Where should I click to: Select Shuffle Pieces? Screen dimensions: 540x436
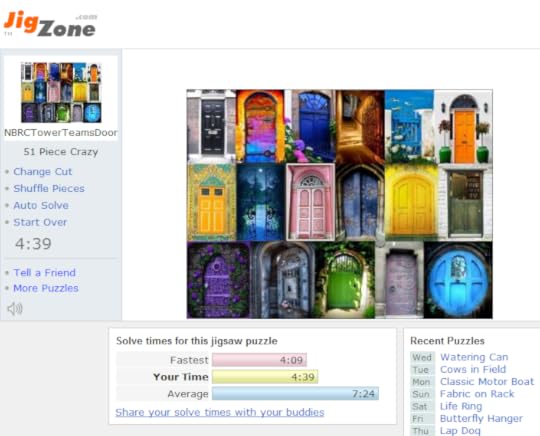tap(49, 188)
